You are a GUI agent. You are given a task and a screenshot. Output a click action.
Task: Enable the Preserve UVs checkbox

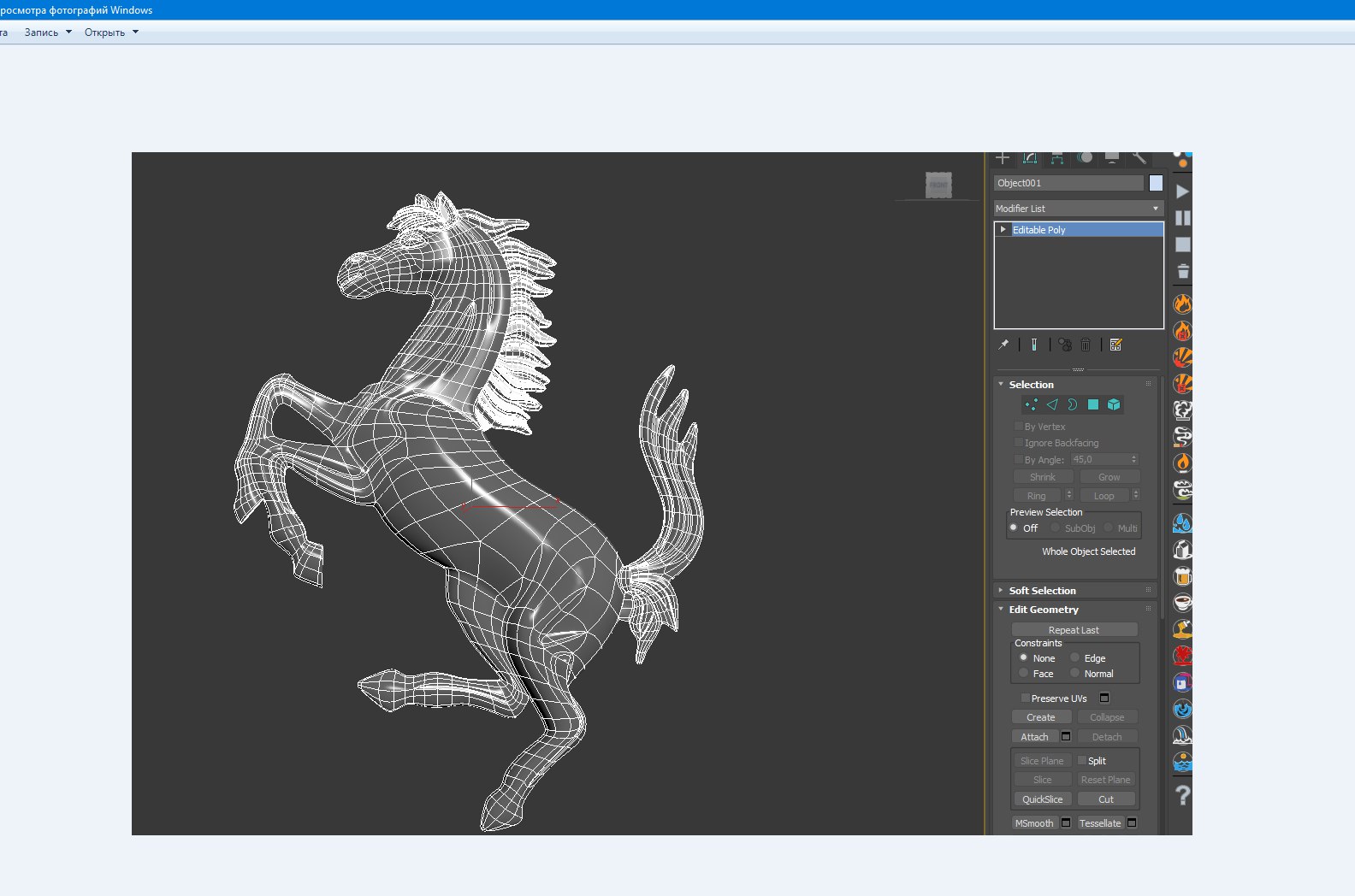1025,698
